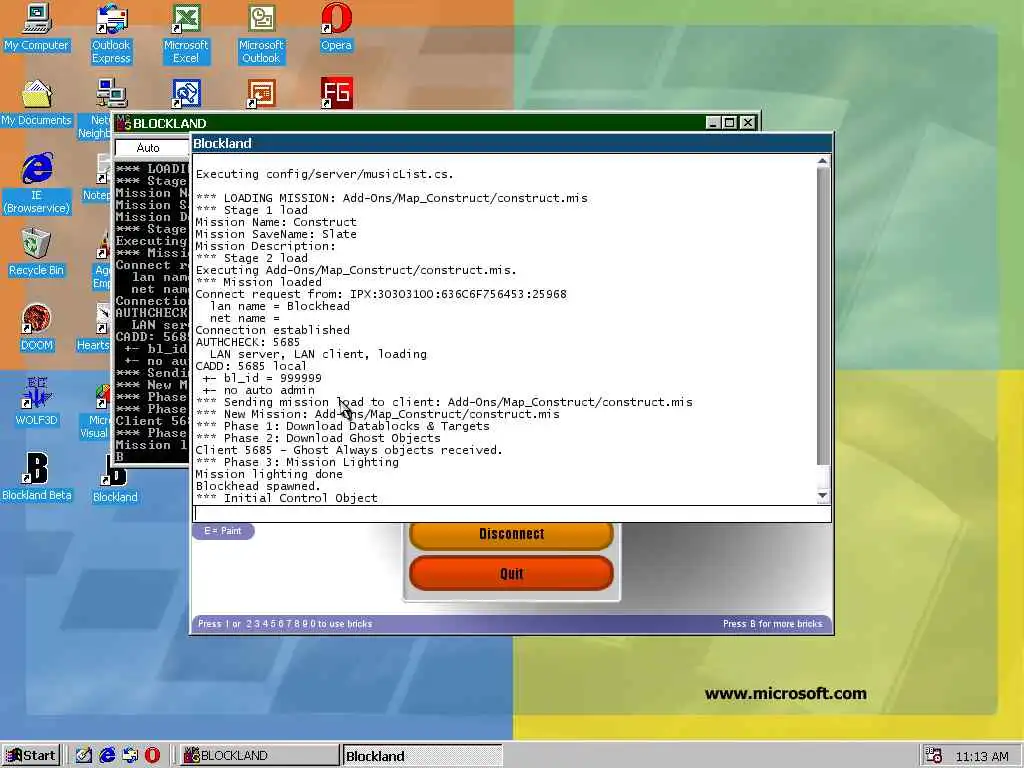Click the Outlook Express quick launch icon

tap(130, 755)
